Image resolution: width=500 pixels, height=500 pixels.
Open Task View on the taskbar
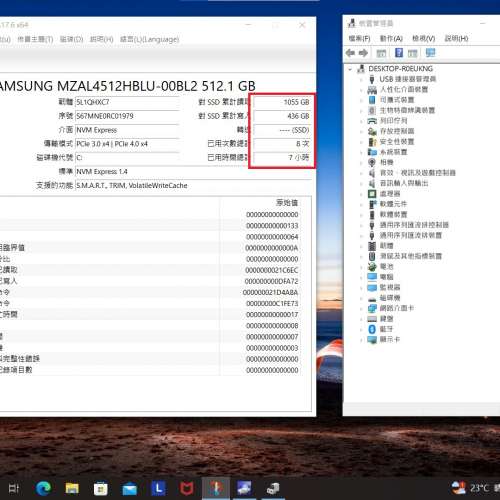point(14,489)
